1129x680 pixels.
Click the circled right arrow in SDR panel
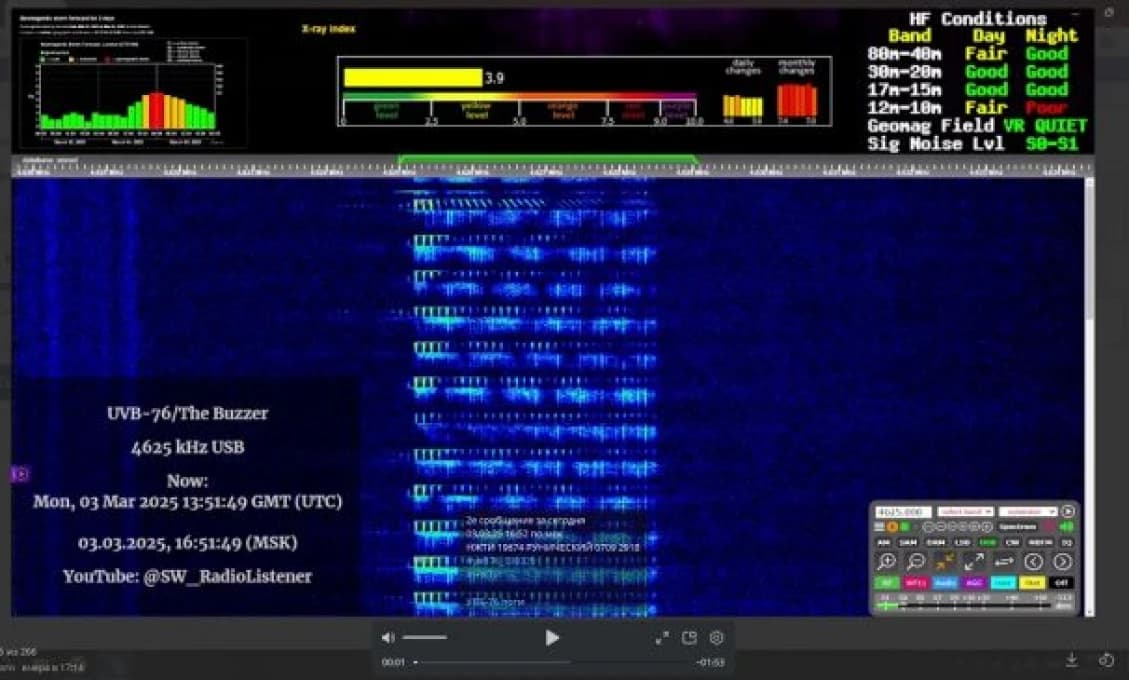(x=1062, y=562)
